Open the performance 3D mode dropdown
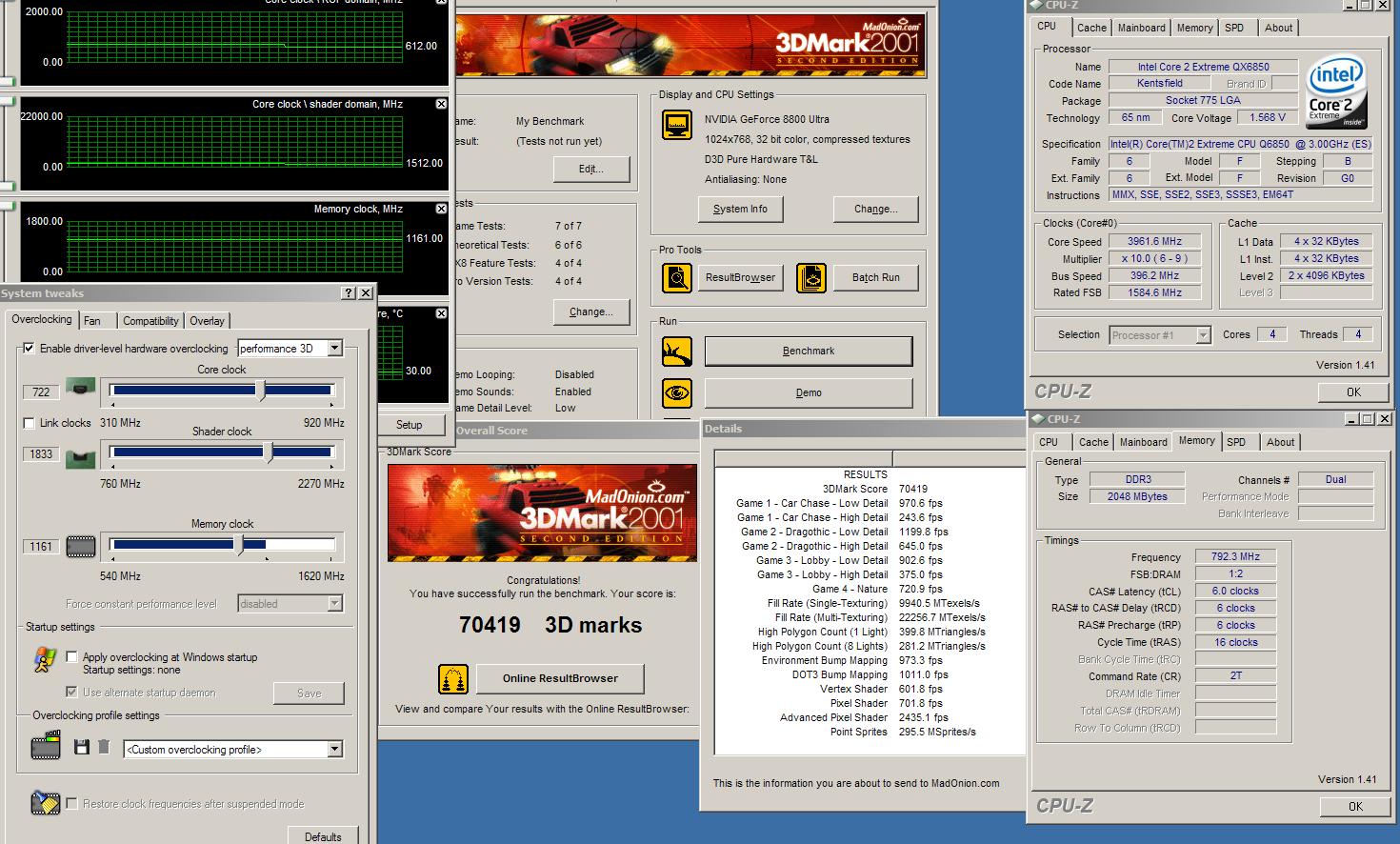Screen dimensions: 1400x844 click(x=334, y=349)
